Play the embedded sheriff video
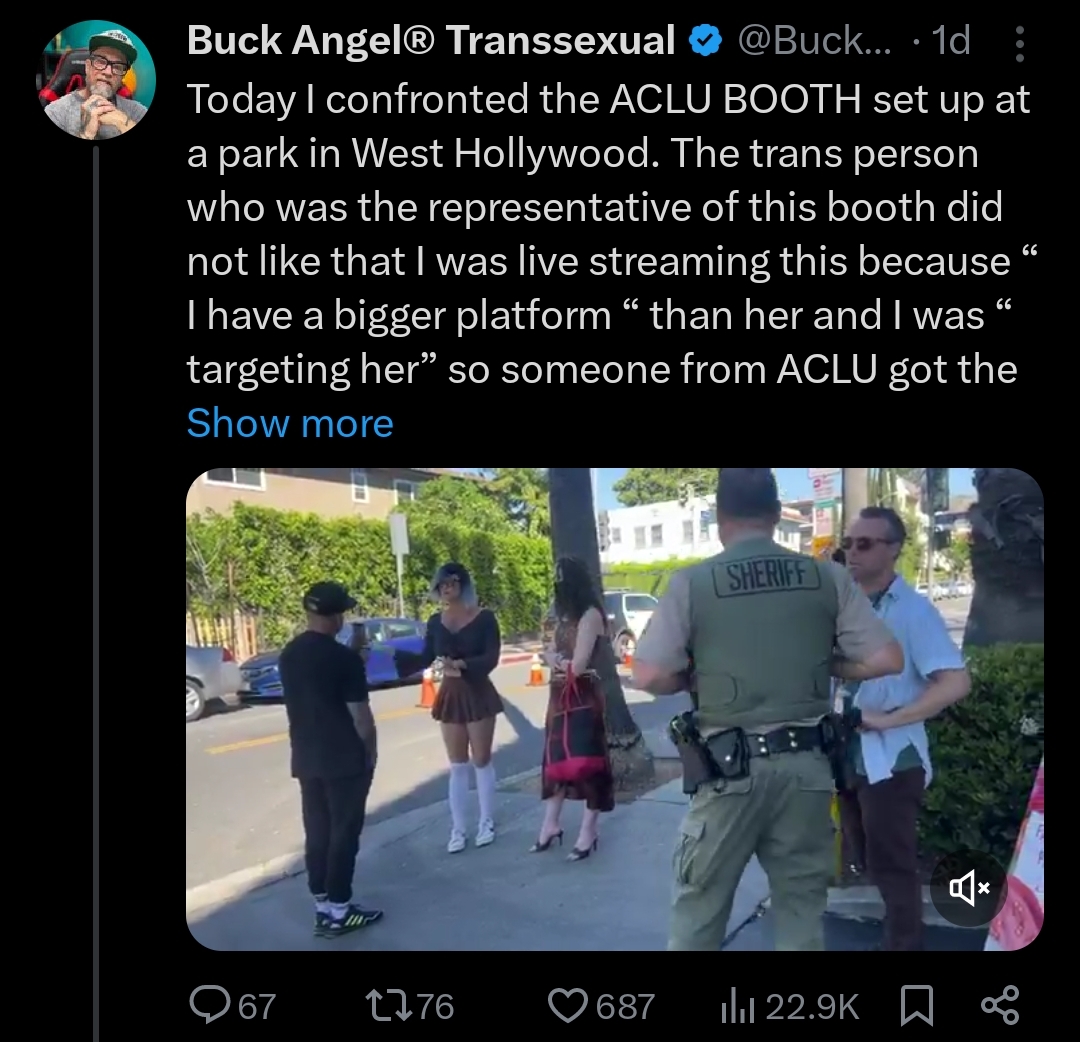Screen dimensions: 1080x1042 pyautogui.click(x=614, y=709)
